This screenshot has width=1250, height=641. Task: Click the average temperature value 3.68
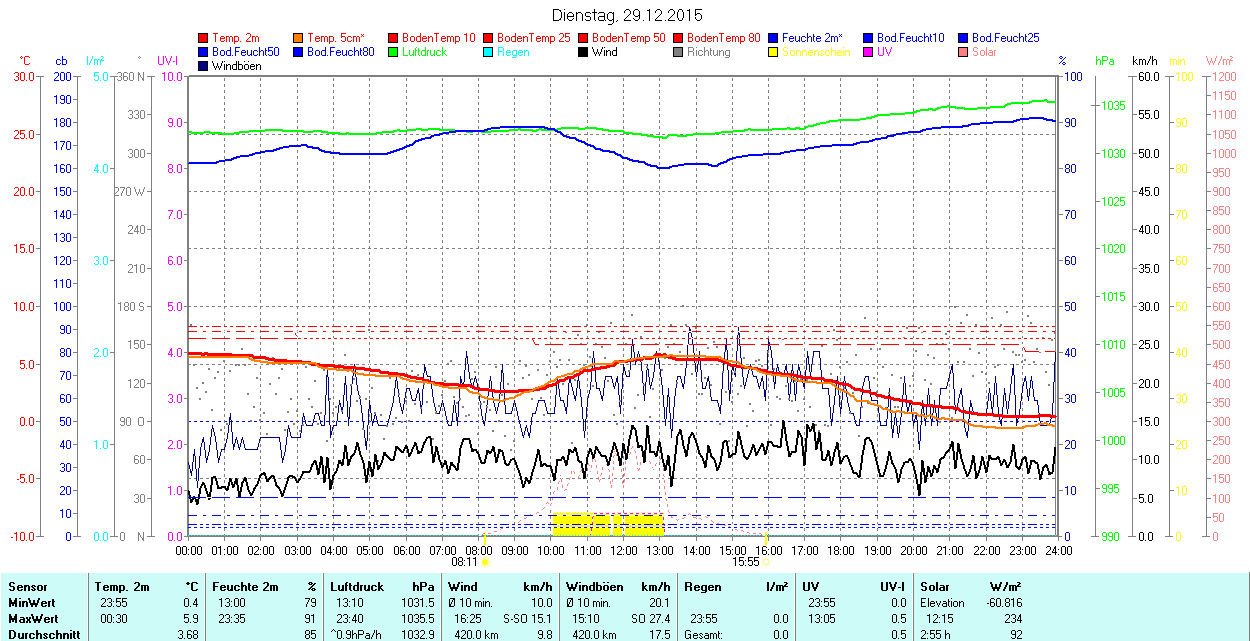[188, 635]
